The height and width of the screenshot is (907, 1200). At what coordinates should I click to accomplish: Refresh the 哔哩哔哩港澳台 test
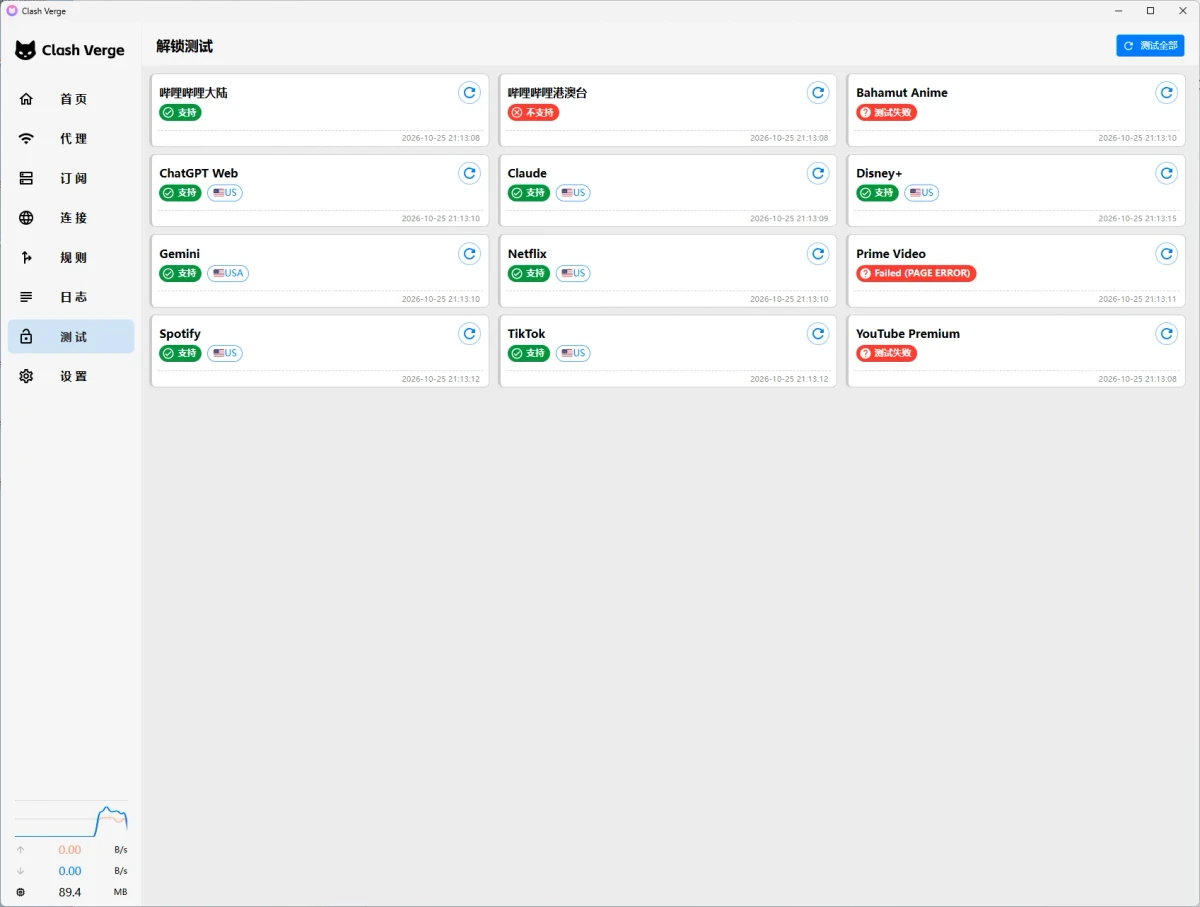818,93
